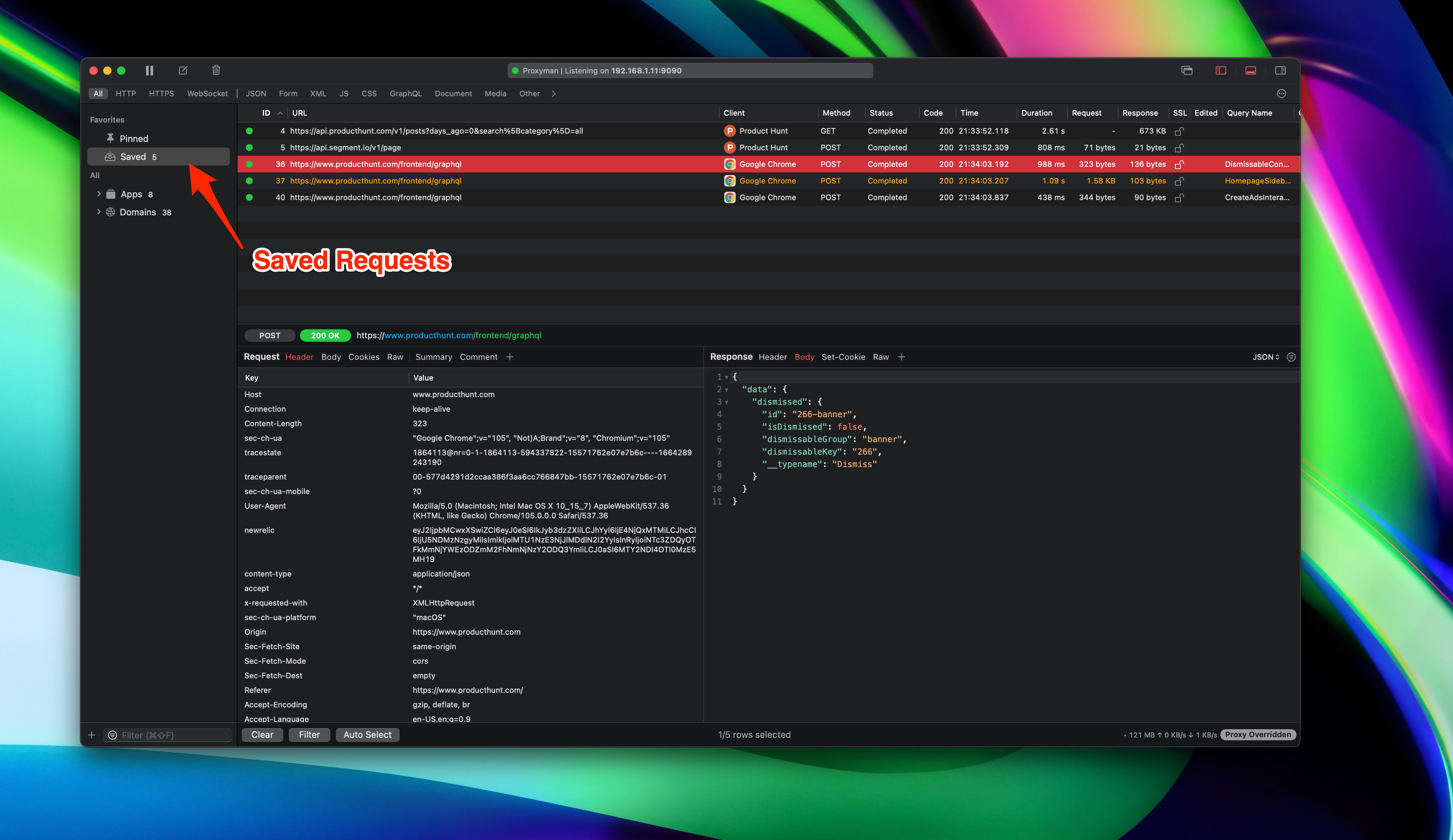
Task: Open the Summary tab in the Request pane
Action: click(434, 357)
